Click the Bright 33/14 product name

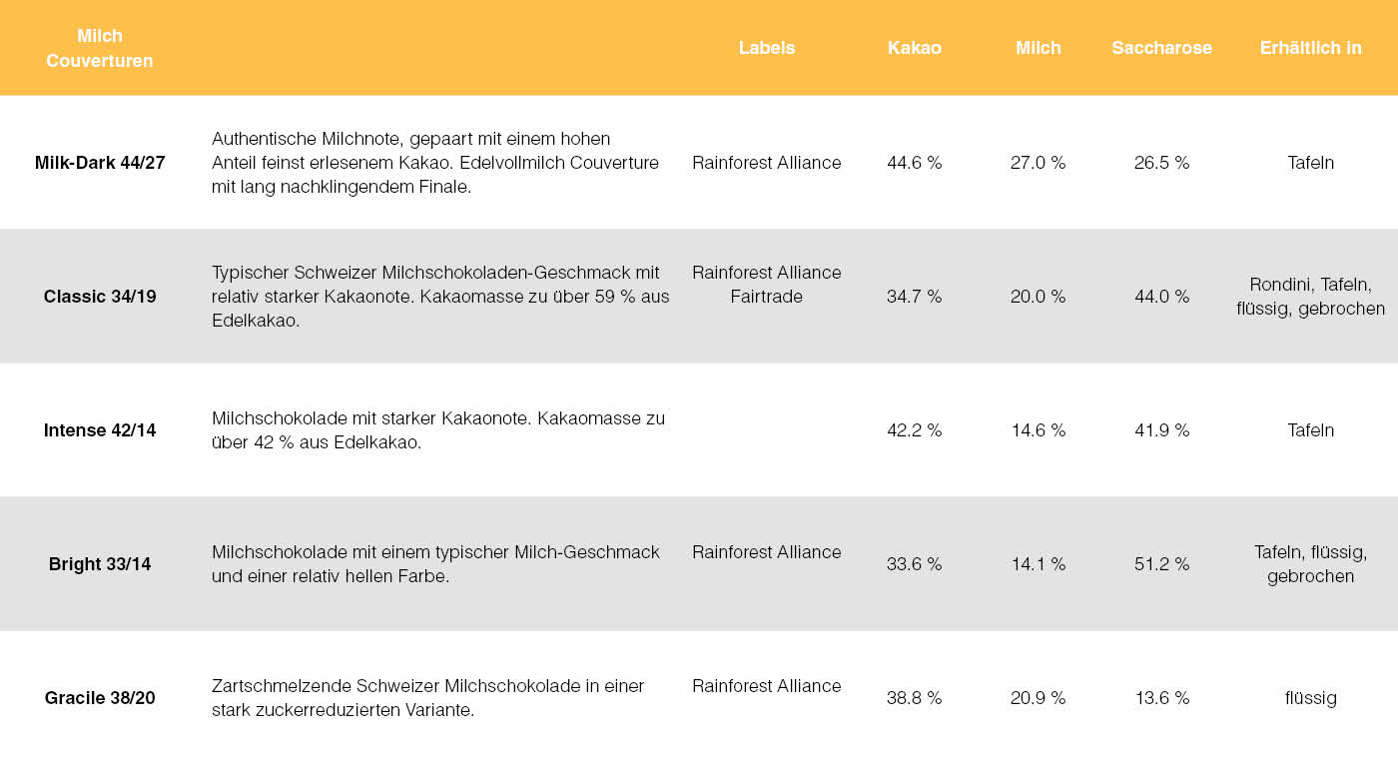tap(100, 564)
